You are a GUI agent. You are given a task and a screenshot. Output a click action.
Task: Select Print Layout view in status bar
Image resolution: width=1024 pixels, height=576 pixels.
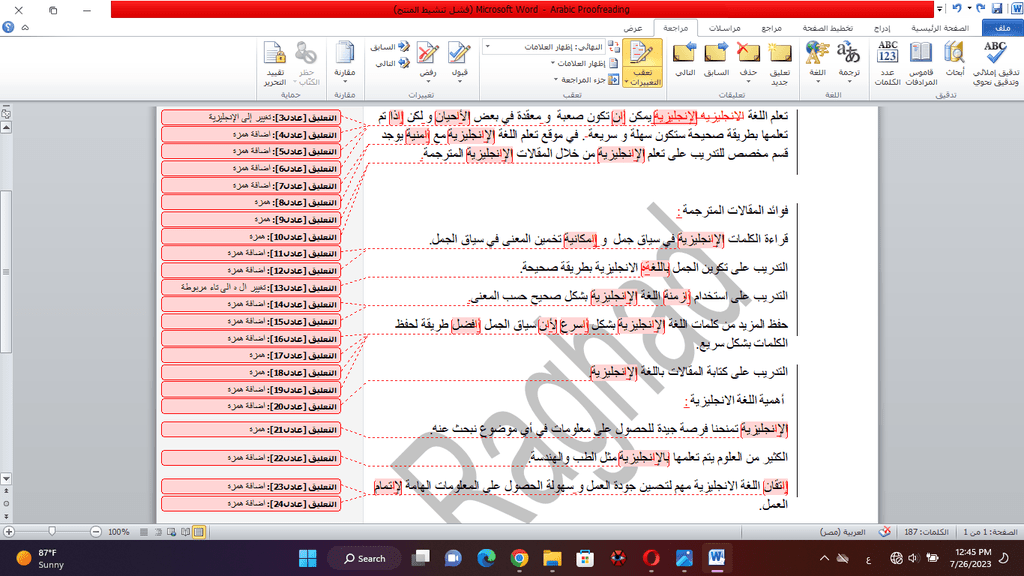(199, 532)
